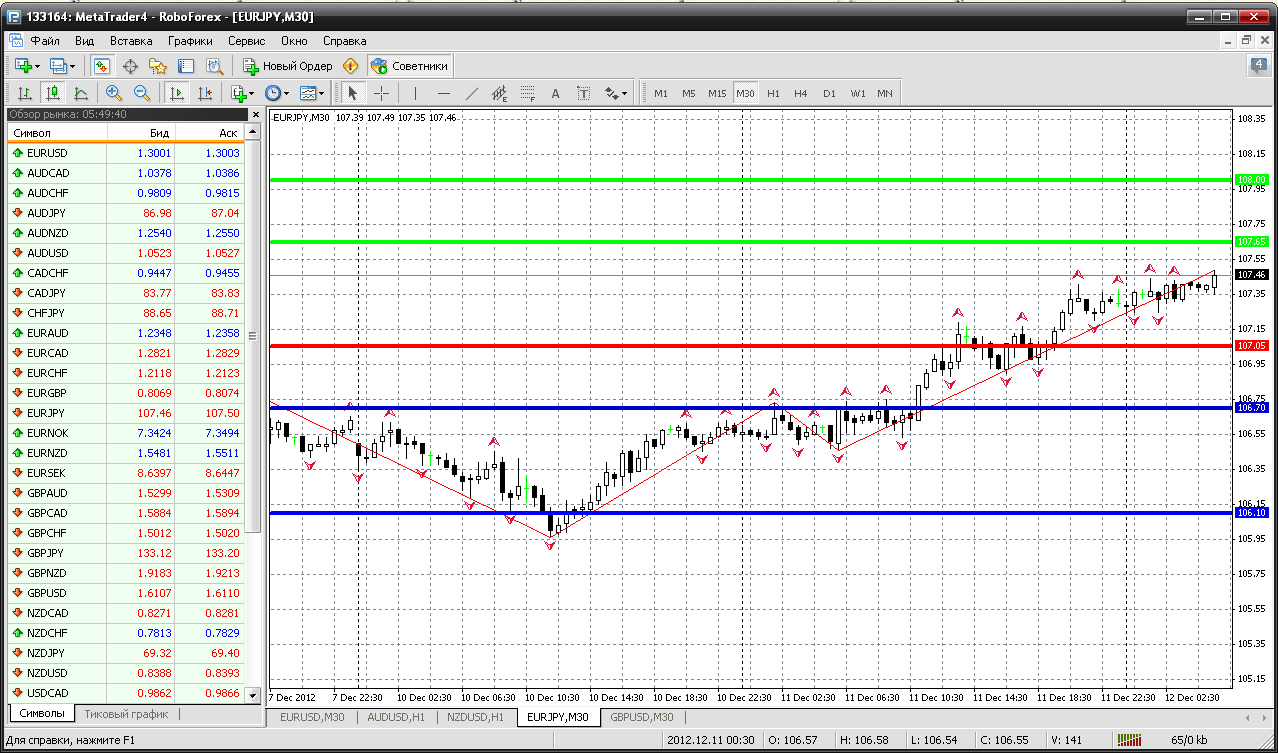1278x753 pixels.
Task: Toggle the Navigator folder-star icon
Action: (158, 66)
